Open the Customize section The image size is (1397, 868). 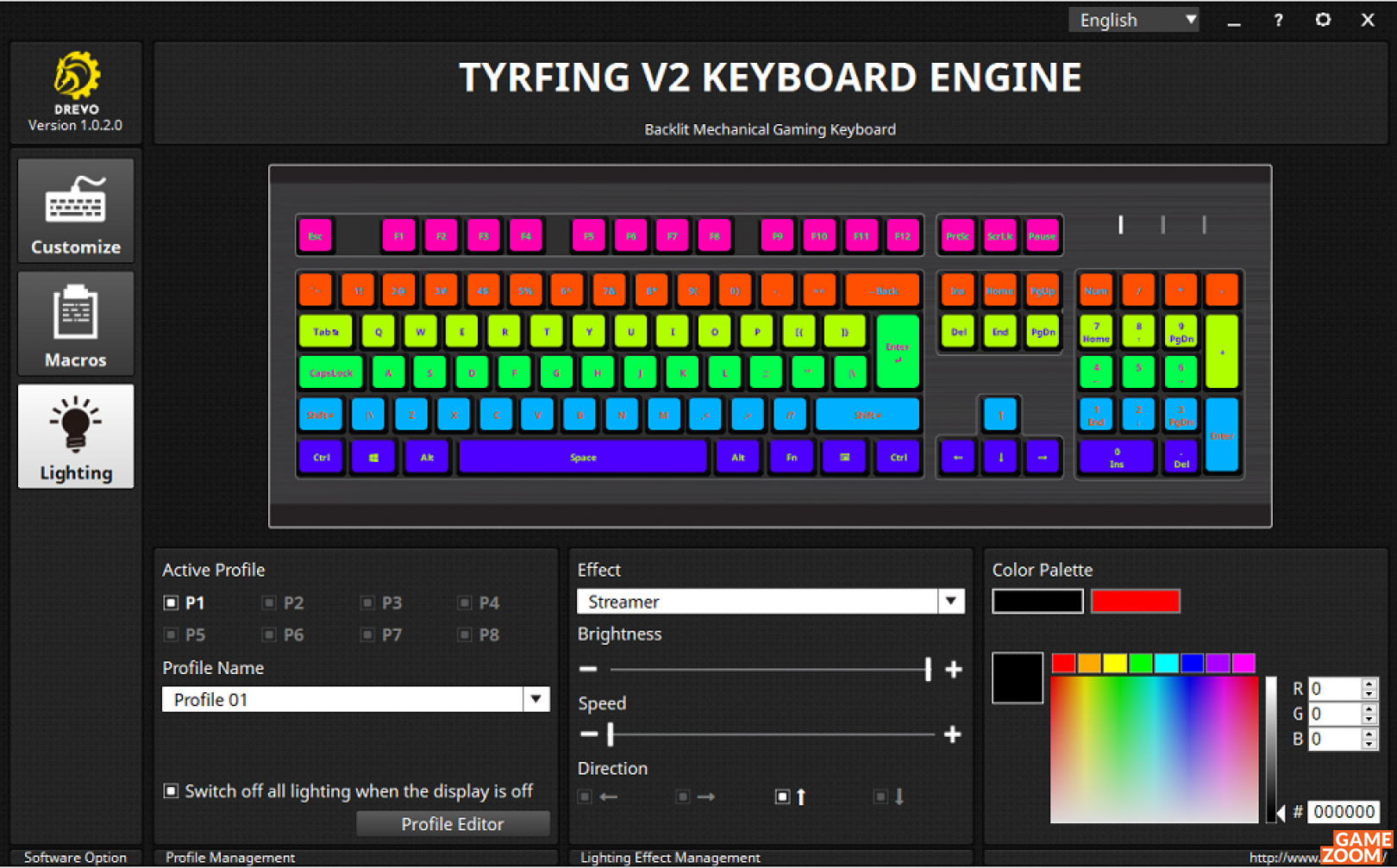coord(76,210)
